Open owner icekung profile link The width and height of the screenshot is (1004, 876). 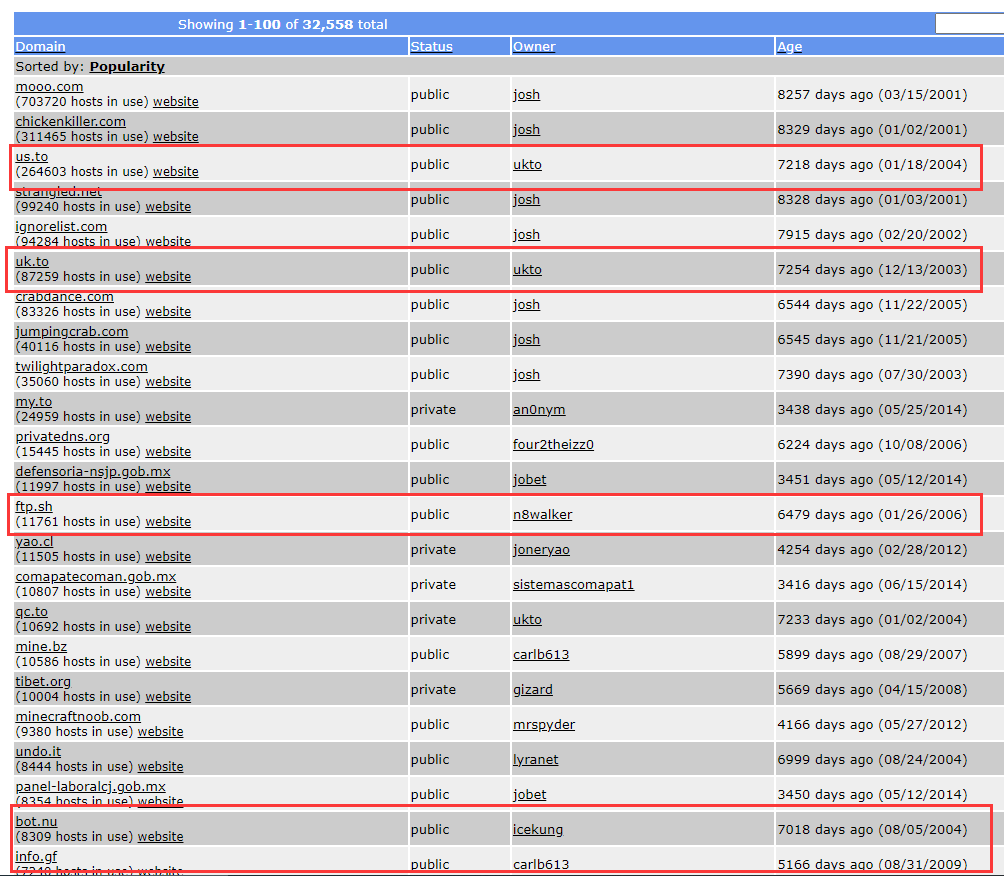(538, 830)
